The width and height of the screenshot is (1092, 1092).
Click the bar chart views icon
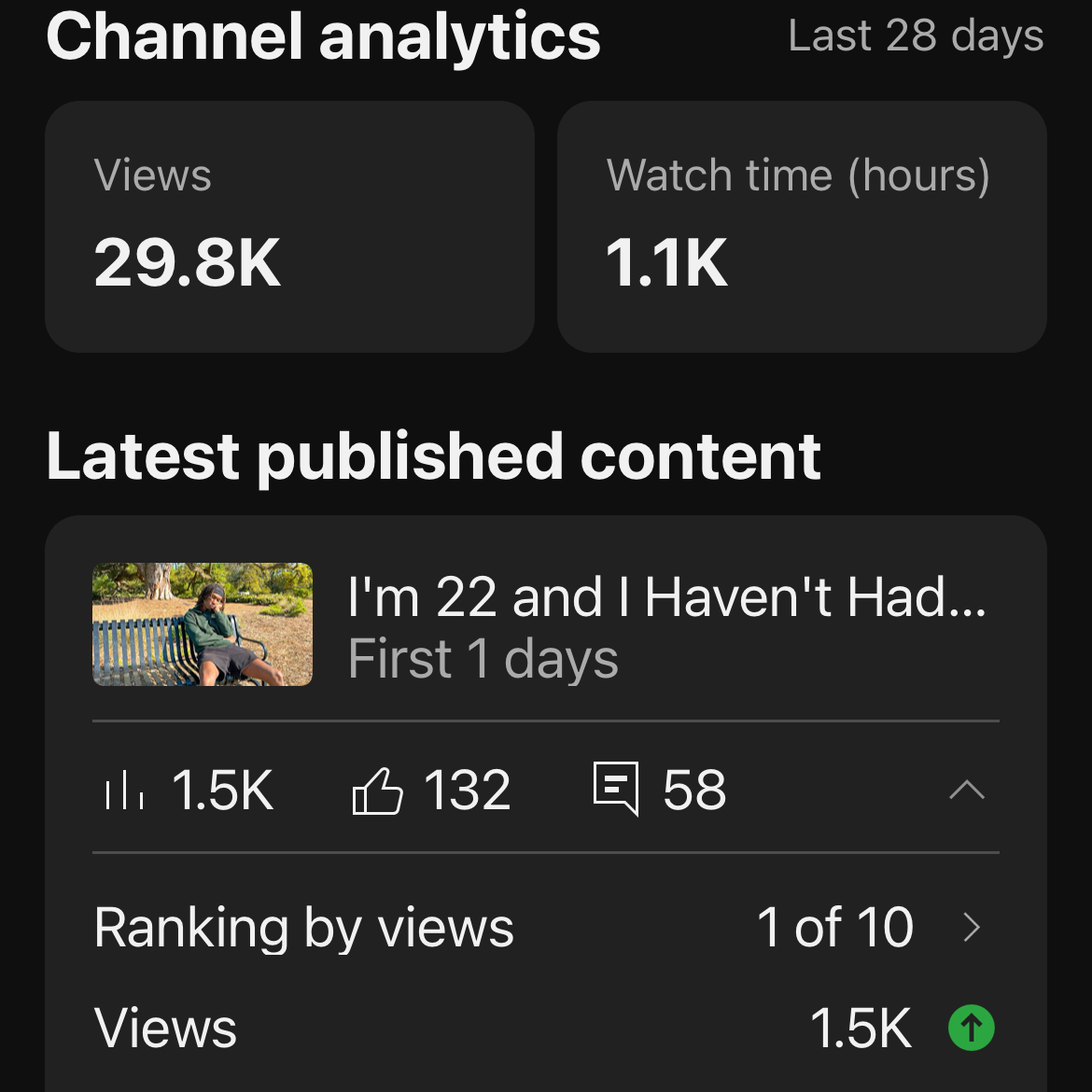click(x=123, y=791)
